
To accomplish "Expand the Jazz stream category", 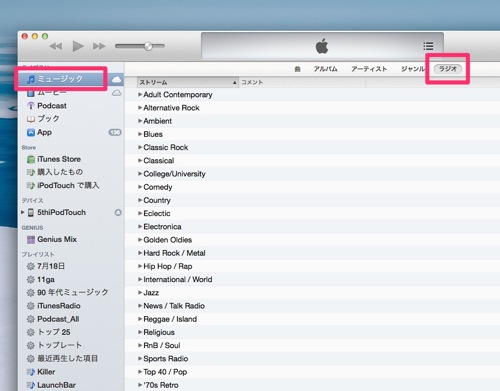I will (140, 293).
